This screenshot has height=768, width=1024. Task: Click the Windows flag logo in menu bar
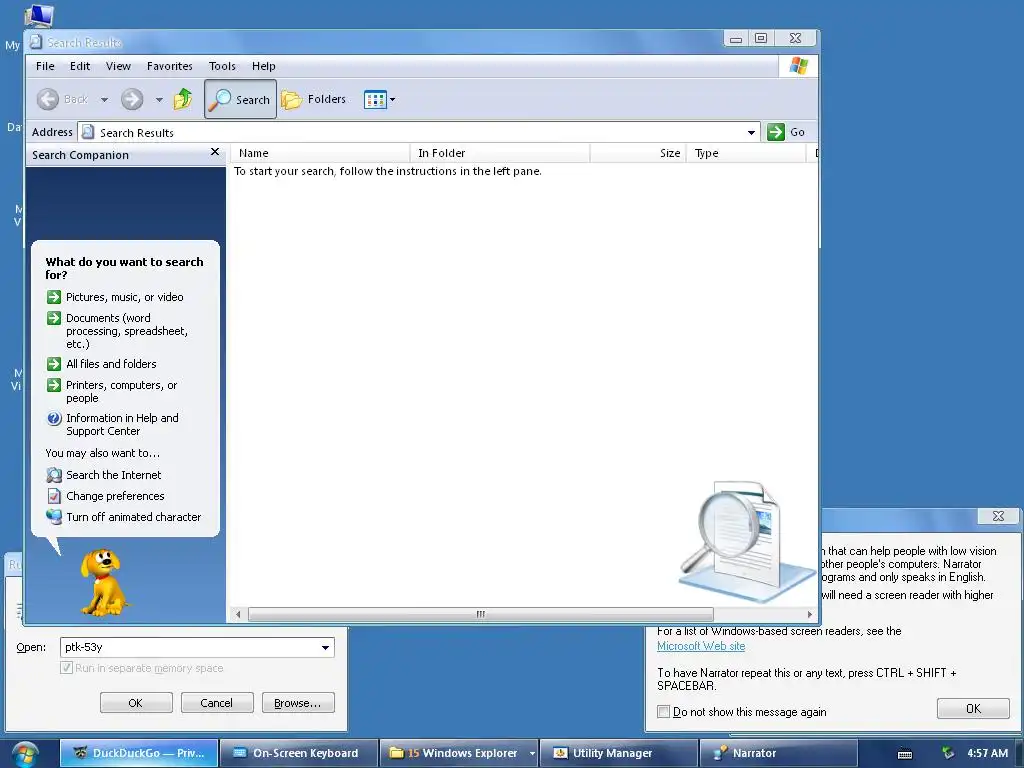798,66
